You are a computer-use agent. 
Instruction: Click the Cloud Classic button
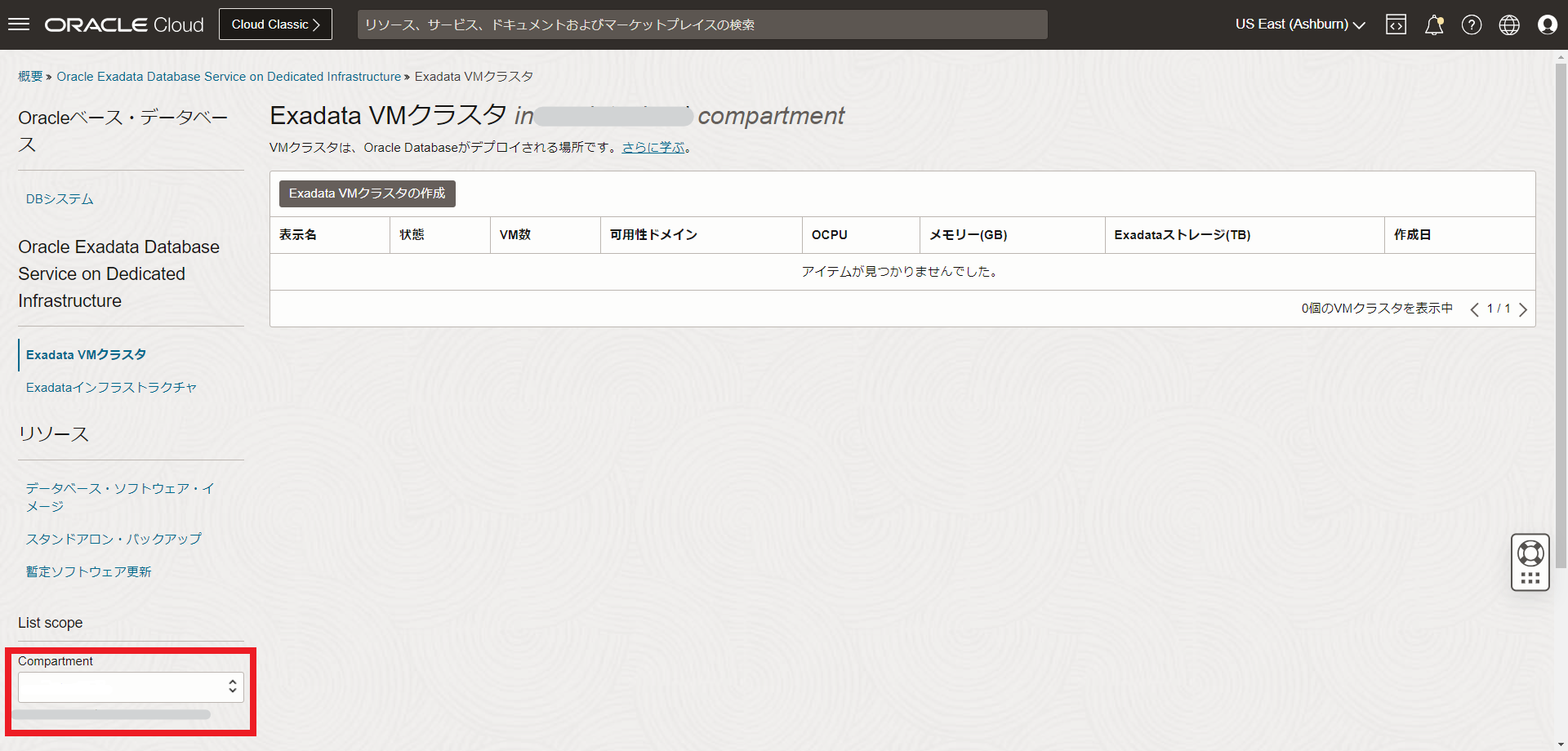click(275, 24)
